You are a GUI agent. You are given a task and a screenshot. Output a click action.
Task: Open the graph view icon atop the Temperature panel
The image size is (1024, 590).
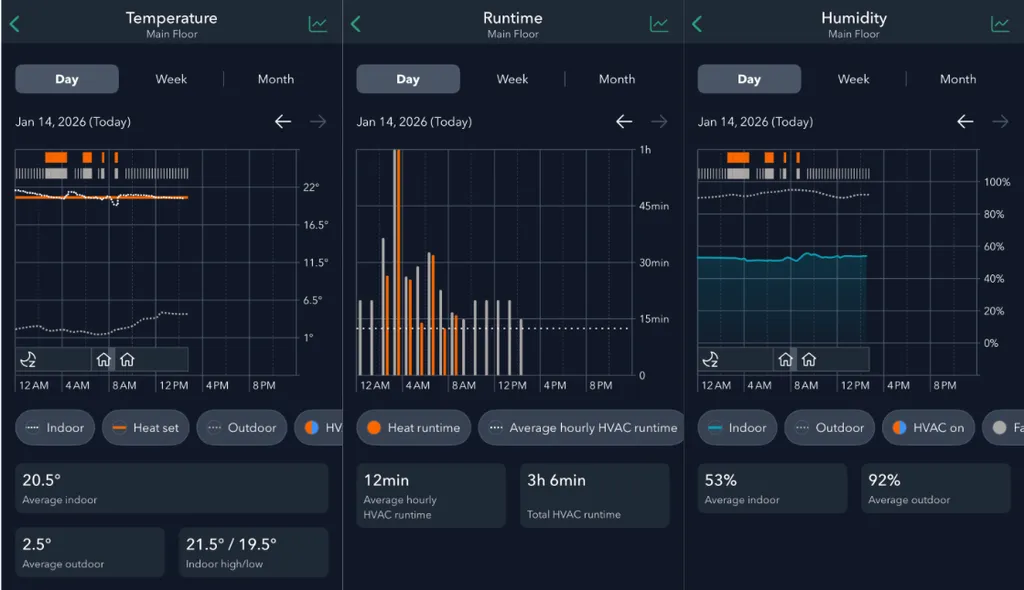point(318,22)
